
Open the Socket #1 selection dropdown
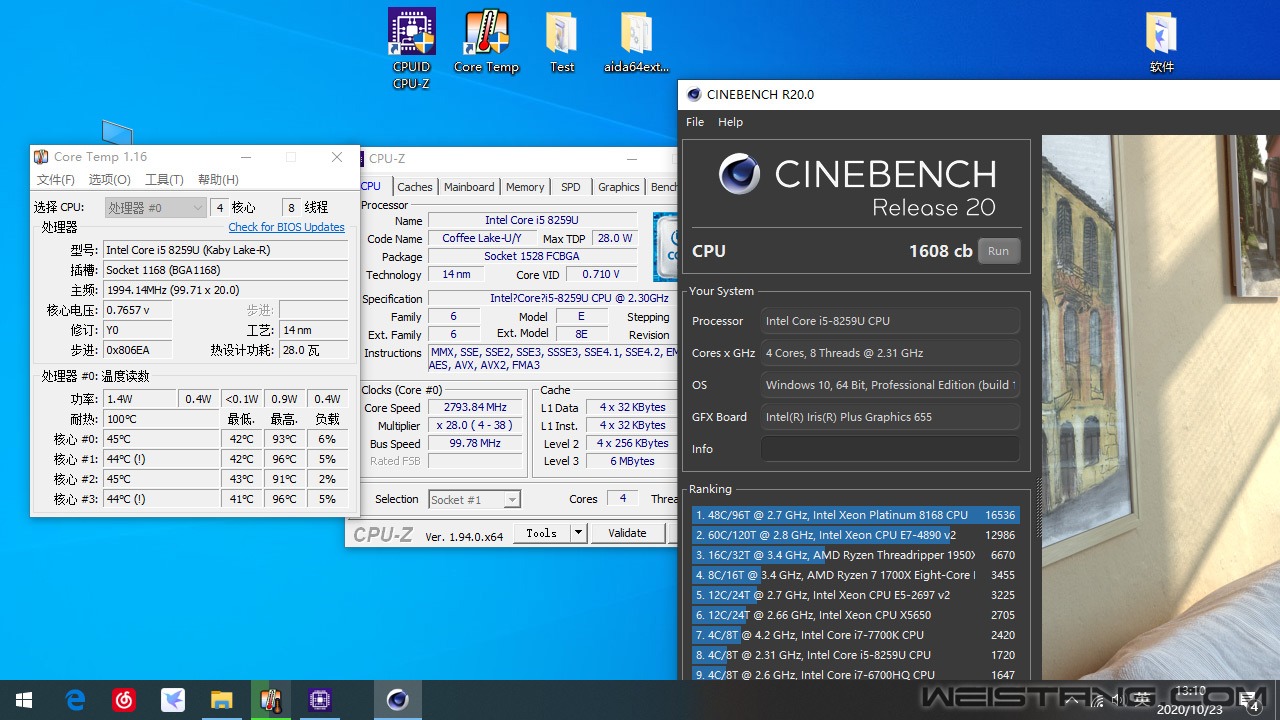tap(475, 500)
